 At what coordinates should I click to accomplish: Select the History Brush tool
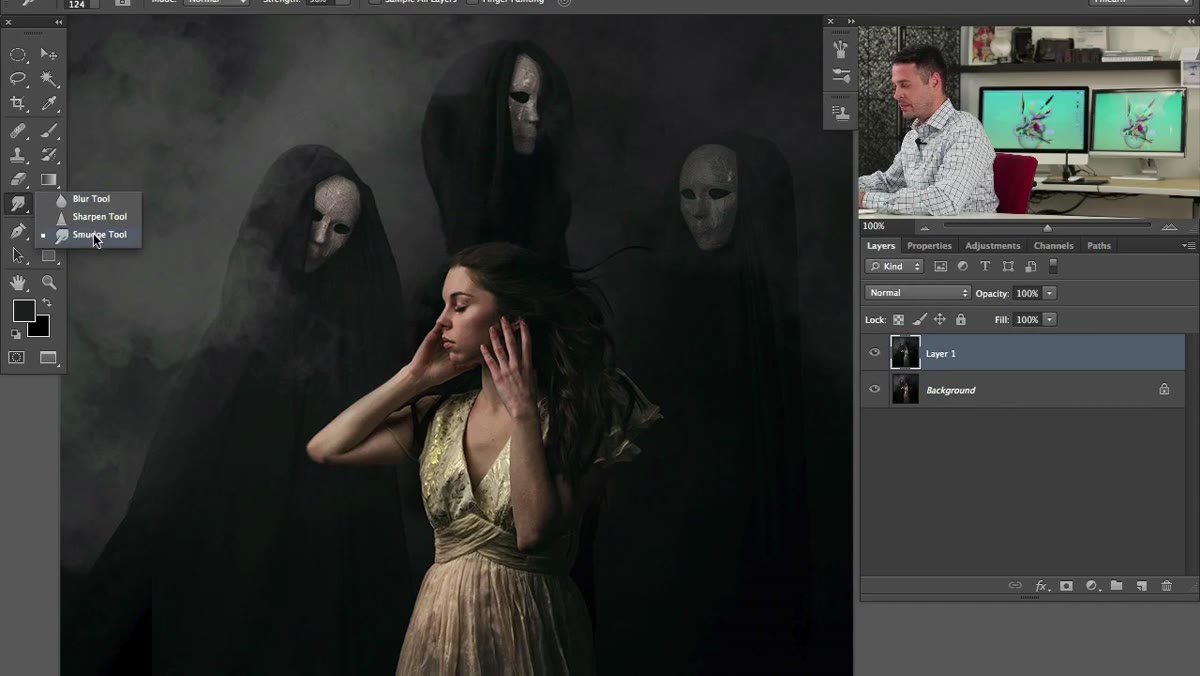click(x=48, y=155)
